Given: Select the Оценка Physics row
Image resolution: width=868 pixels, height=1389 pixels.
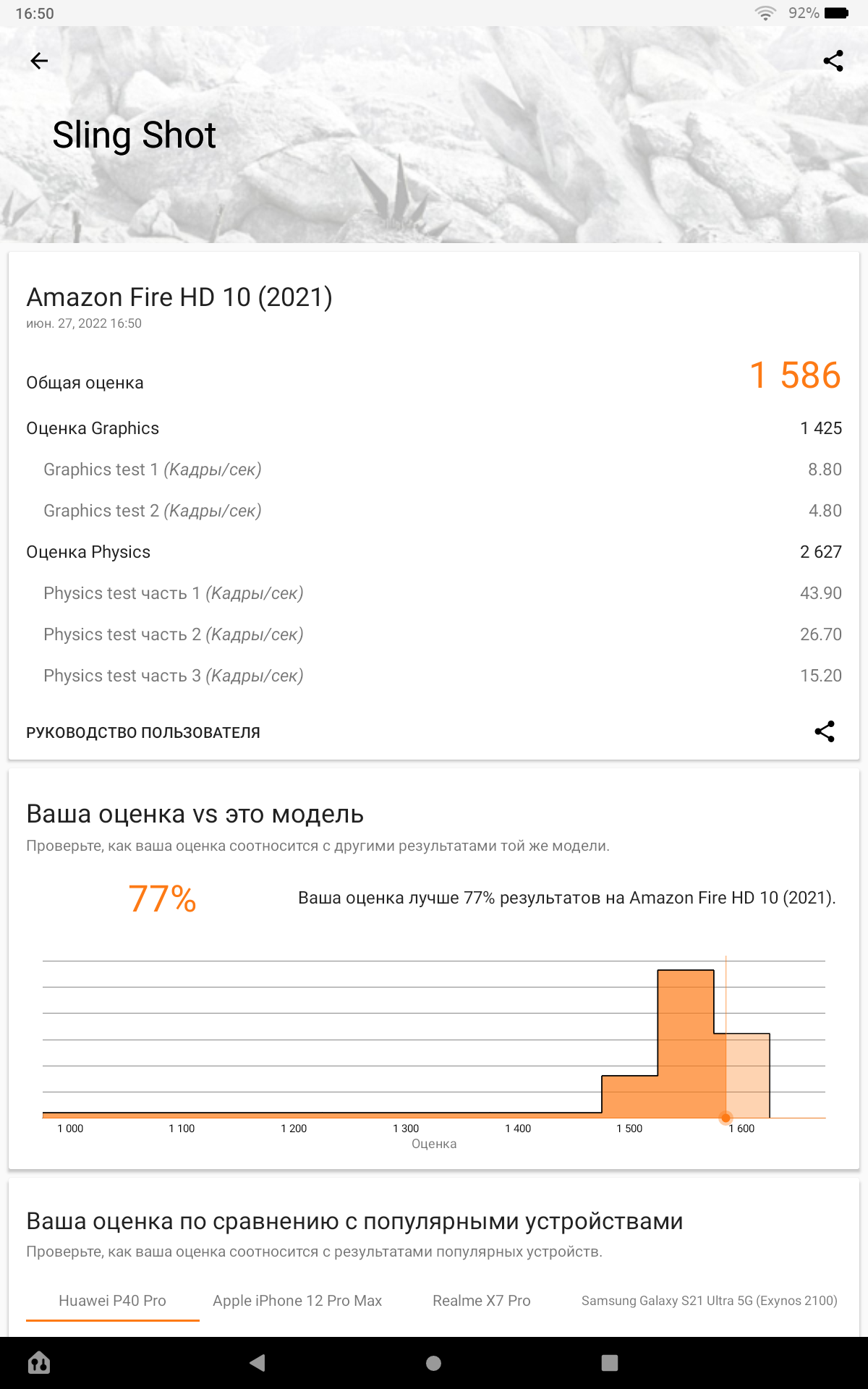Looking at the screenshot, I should click(434, 552).
